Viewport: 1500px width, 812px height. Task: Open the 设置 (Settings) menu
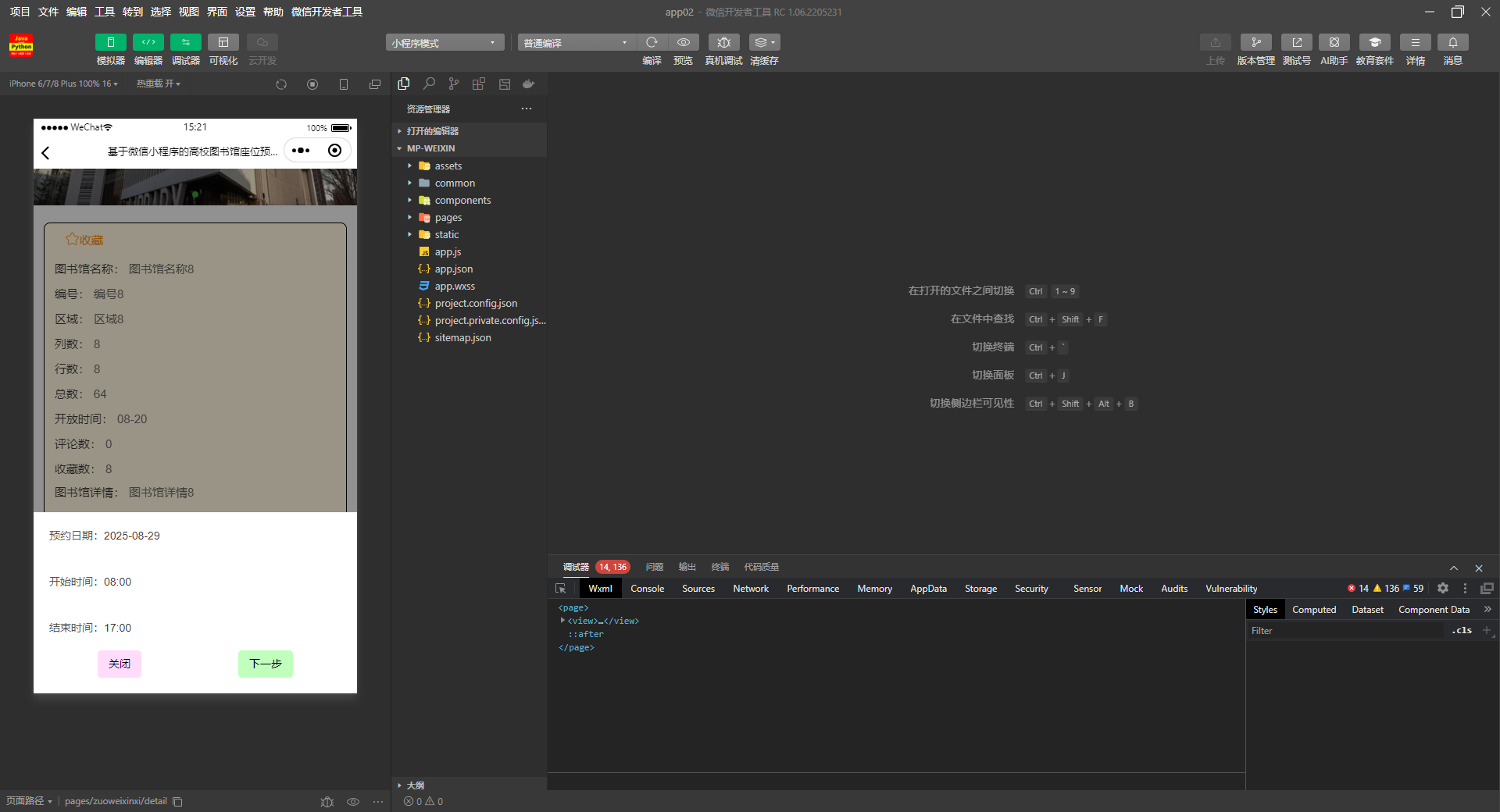(245, 12)
